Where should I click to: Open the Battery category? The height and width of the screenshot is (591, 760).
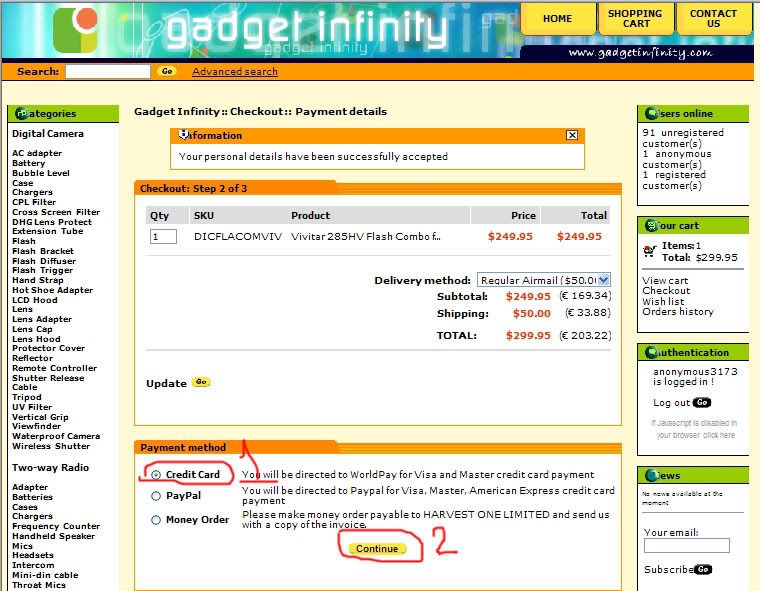click(28, 163)
